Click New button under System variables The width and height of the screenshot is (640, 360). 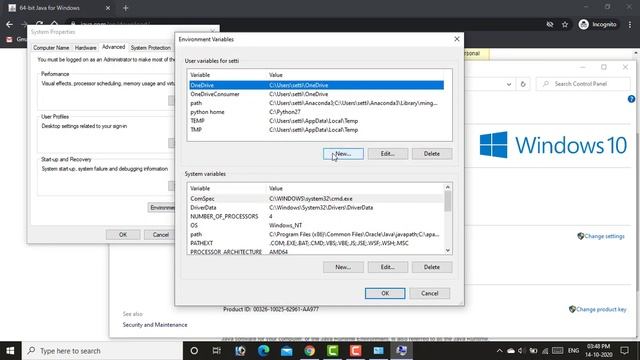click(343, 267)
